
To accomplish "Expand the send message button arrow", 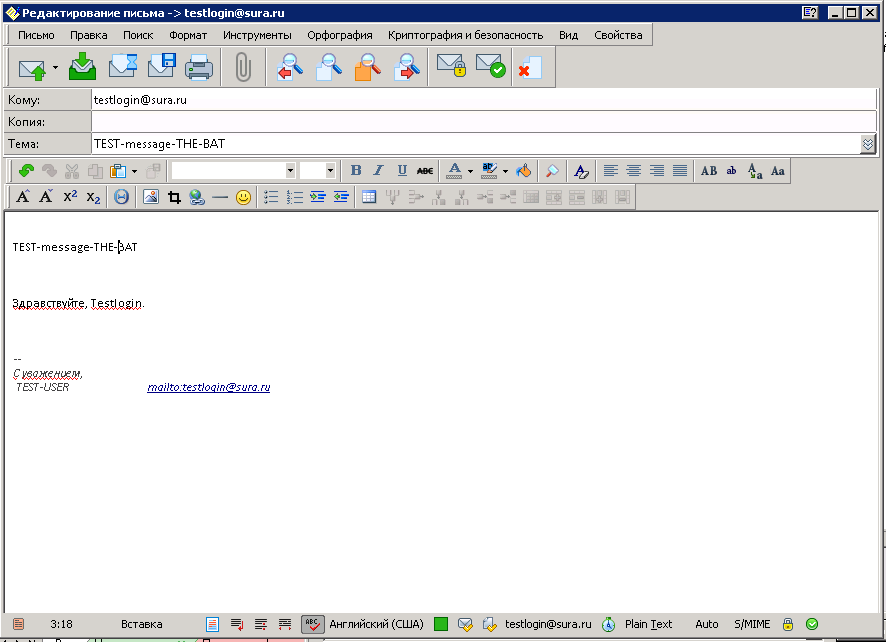I will coord(55,68).
